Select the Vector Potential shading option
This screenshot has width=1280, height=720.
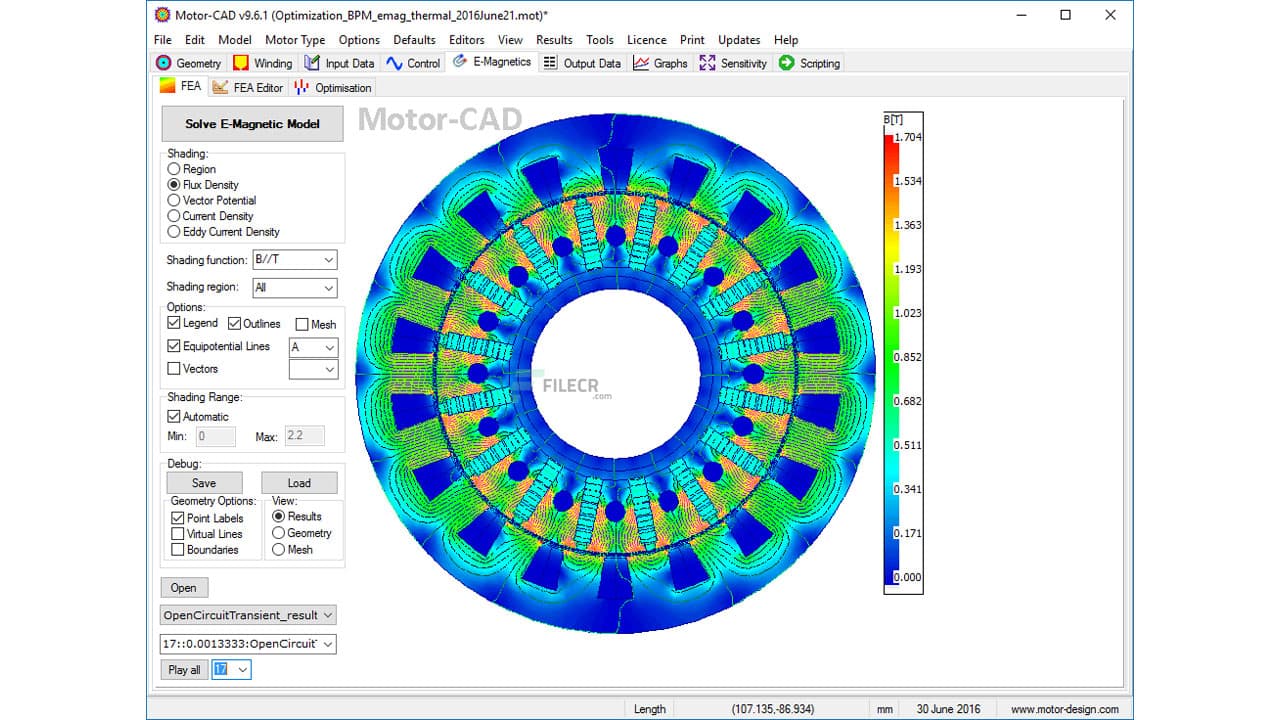pos(173,200)
